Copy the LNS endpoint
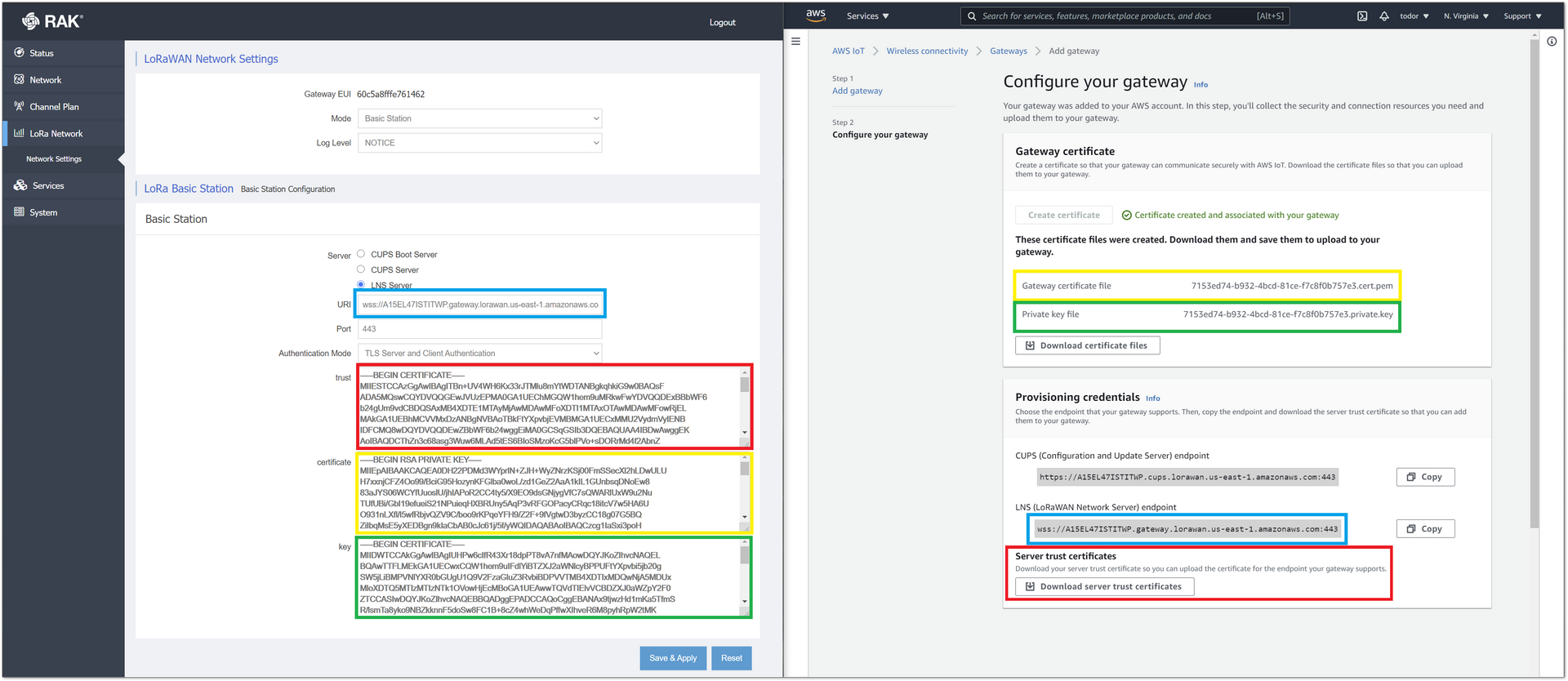 [x=1425, y=529]
